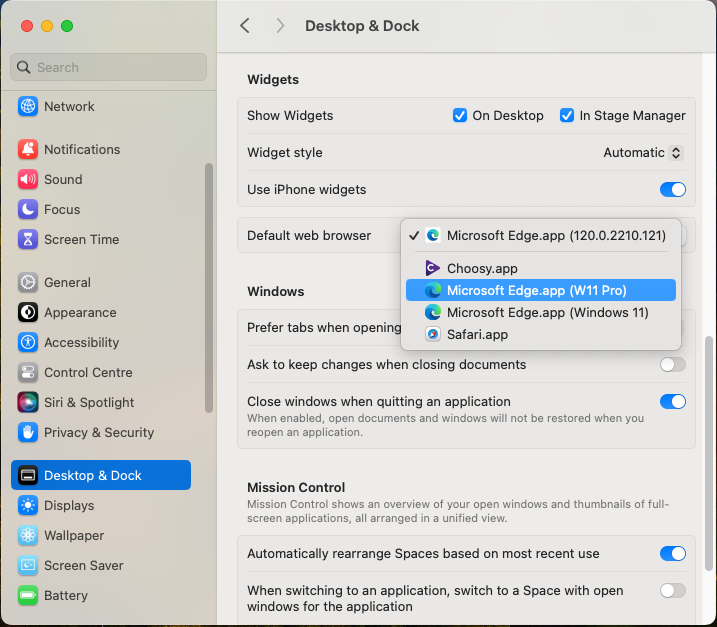Select Safari.app from browser list
Screen dimensions: 717x627
click(x=477, y=335)
